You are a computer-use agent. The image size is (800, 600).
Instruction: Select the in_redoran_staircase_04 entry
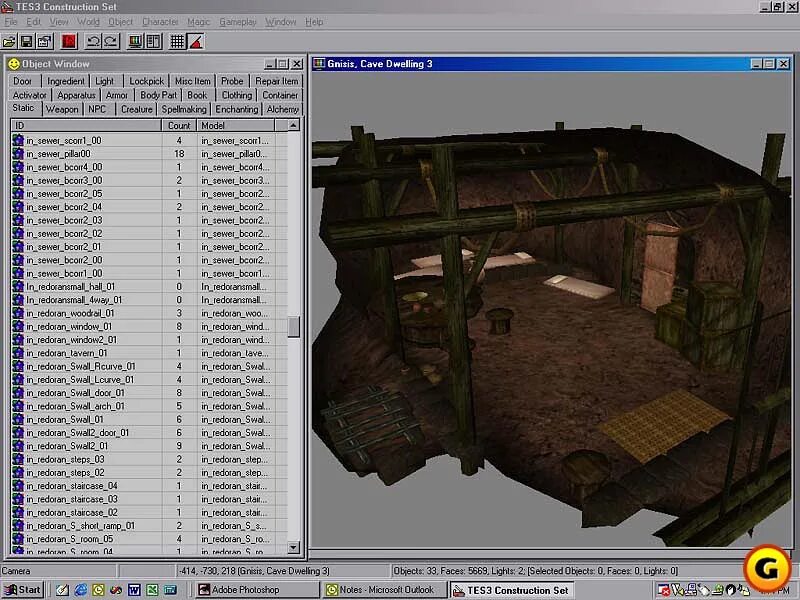point(149,486)
